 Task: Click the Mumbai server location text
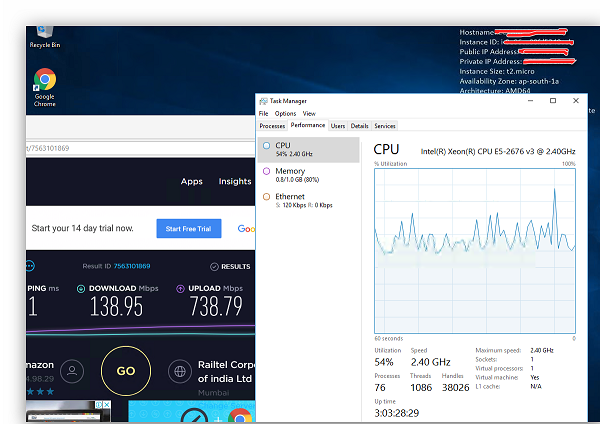click(214, 393)
